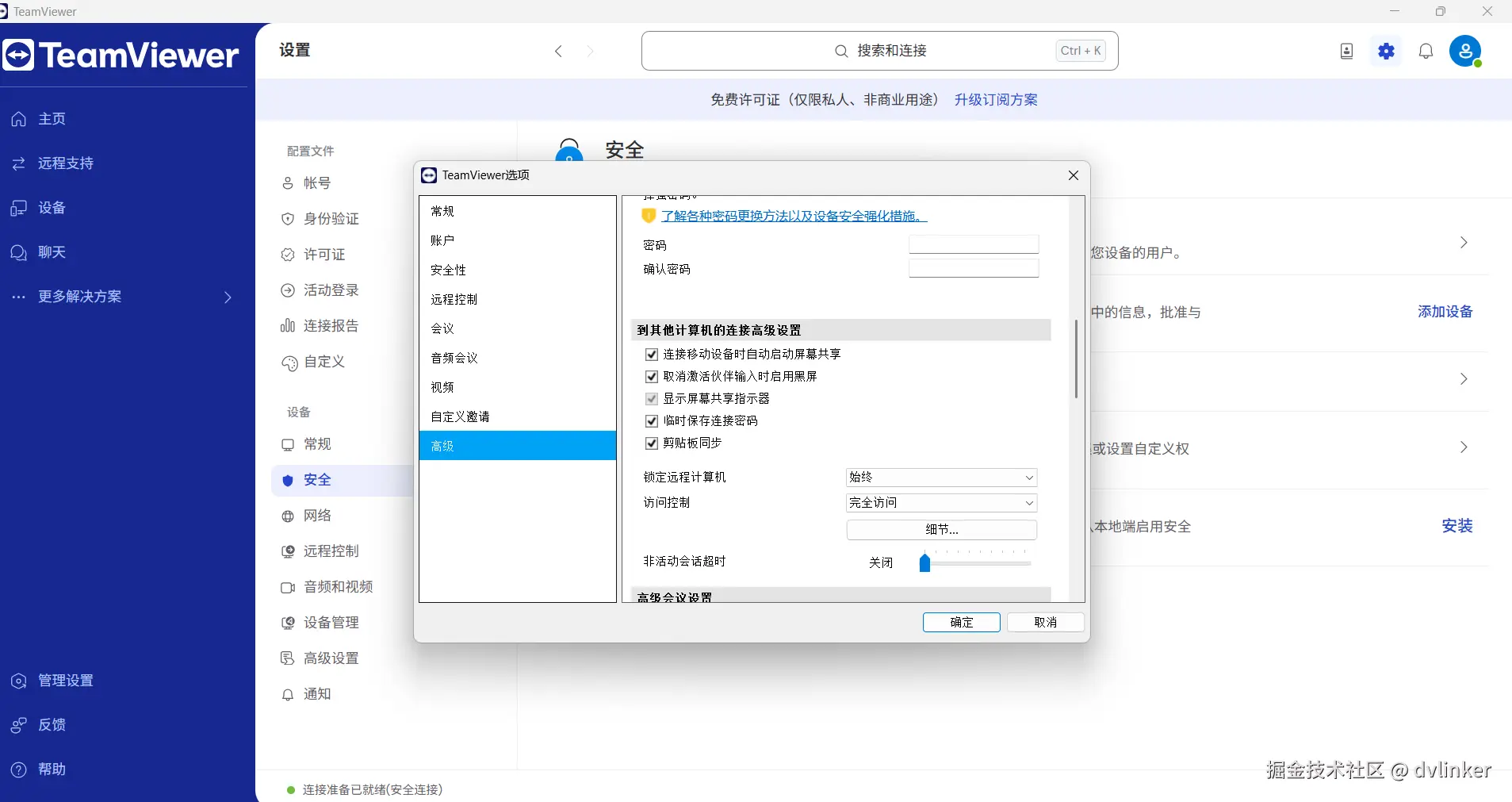
Task: Click the account person icon beside 帐号
Action: click(288, 183)
